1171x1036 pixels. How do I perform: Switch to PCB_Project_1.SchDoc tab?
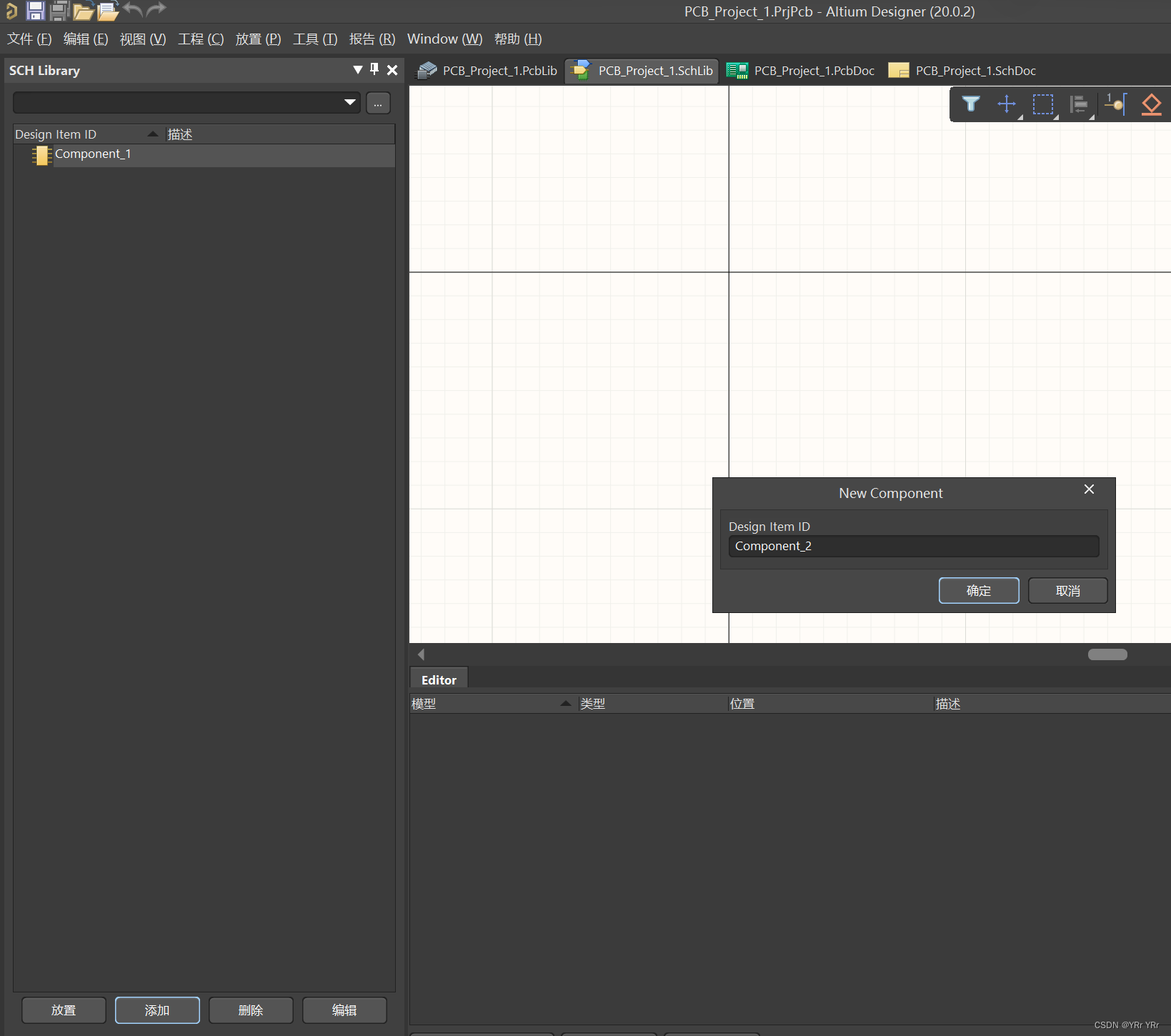(x=962, y=71)
